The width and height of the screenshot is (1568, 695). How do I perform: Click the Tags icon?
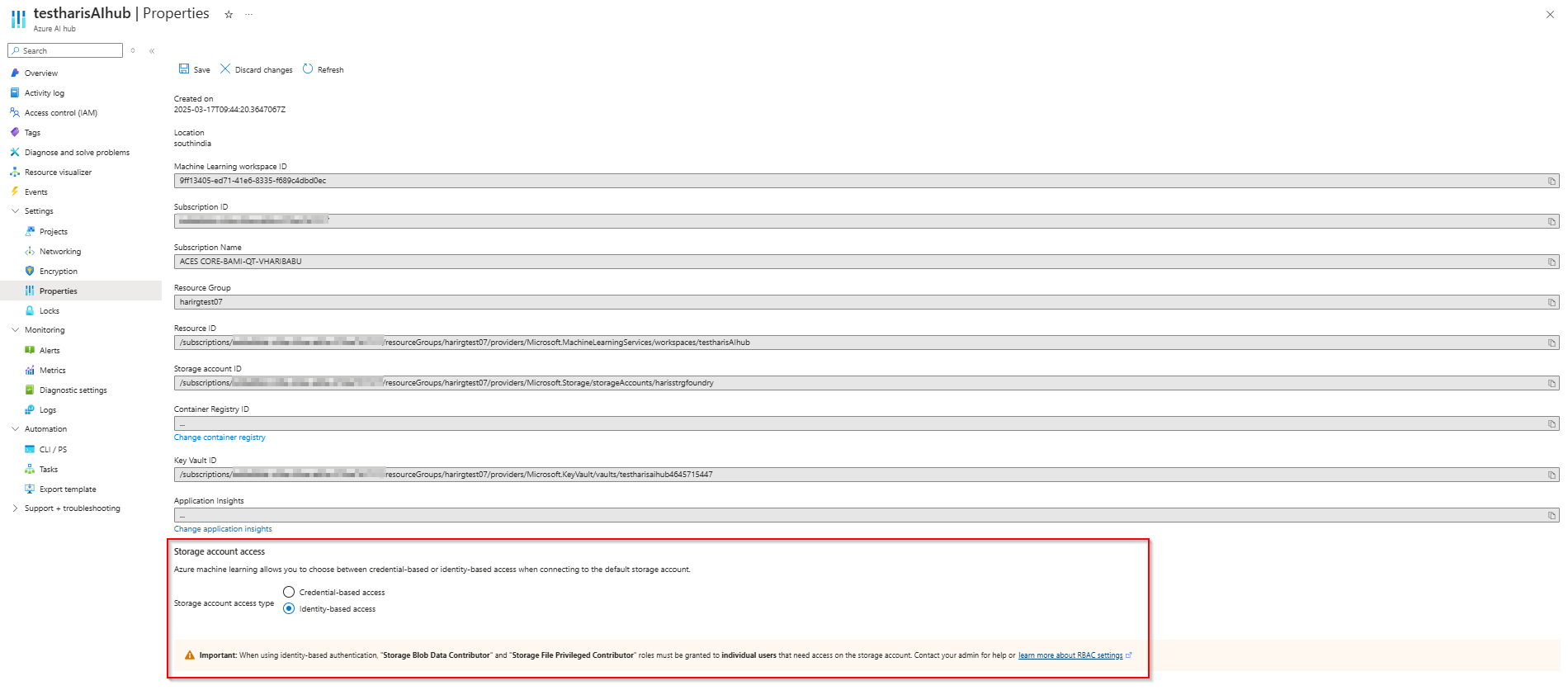pos(15,132)
